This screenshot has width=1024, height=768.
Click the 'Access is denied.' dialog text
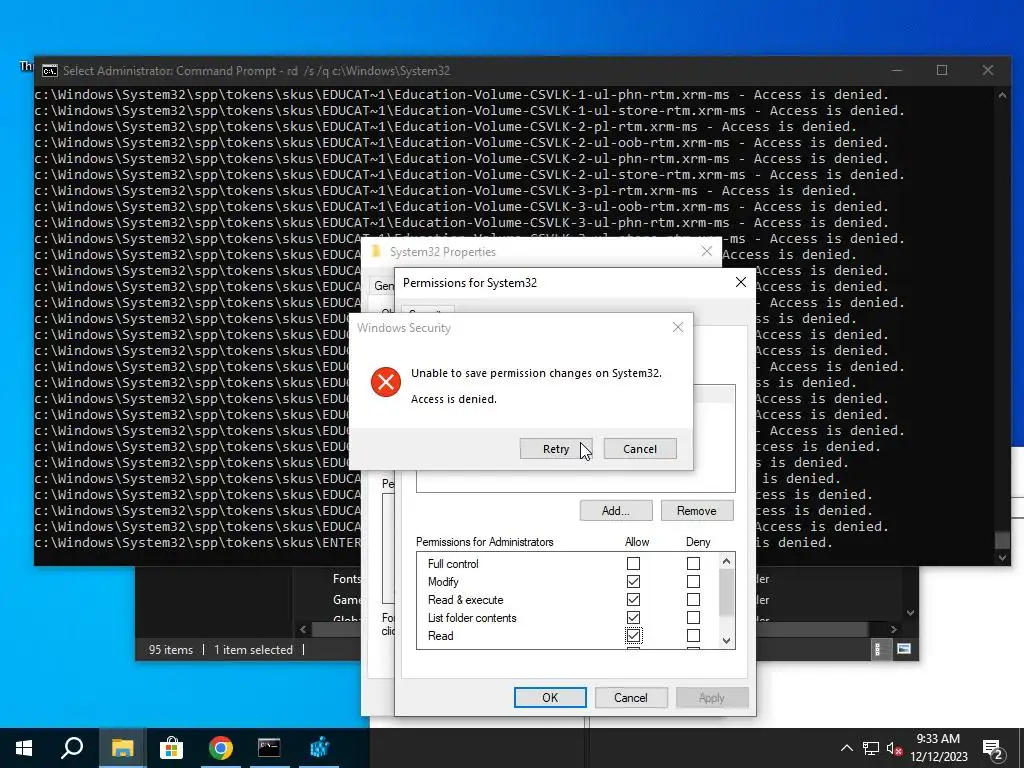click(x=454, y=399)
